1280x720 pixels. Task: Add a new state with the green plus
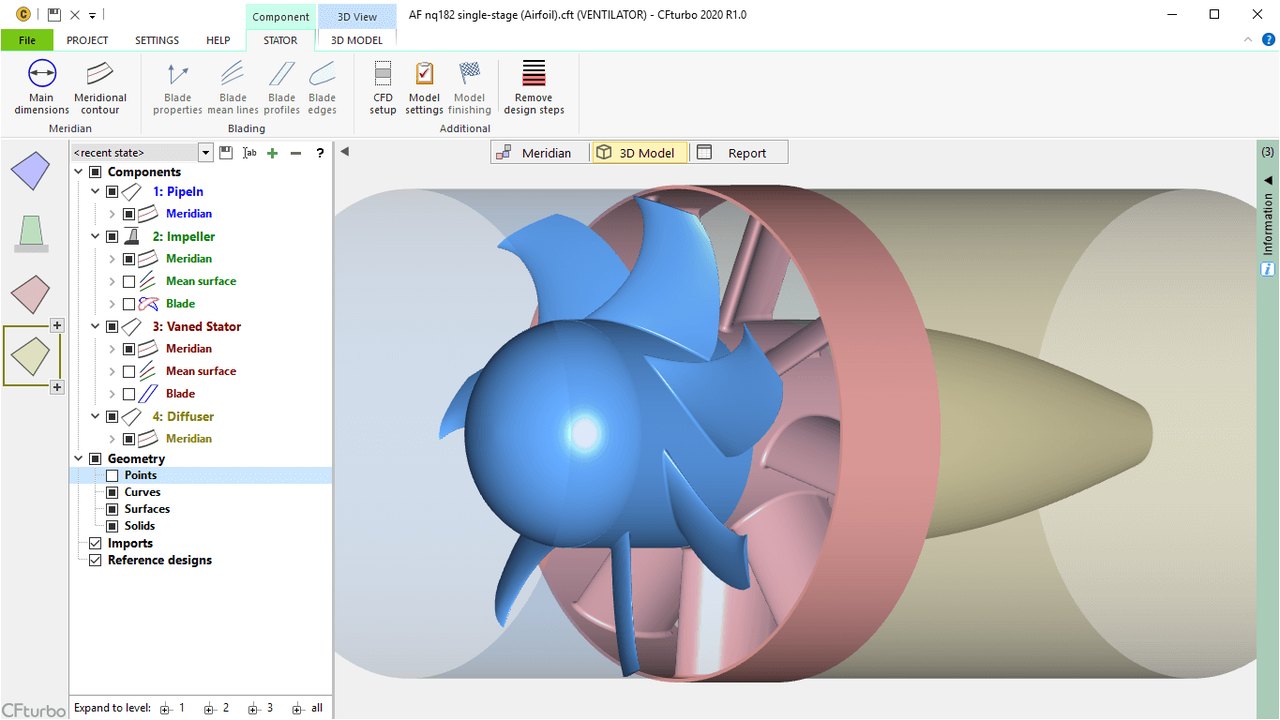tap(272, 153)
